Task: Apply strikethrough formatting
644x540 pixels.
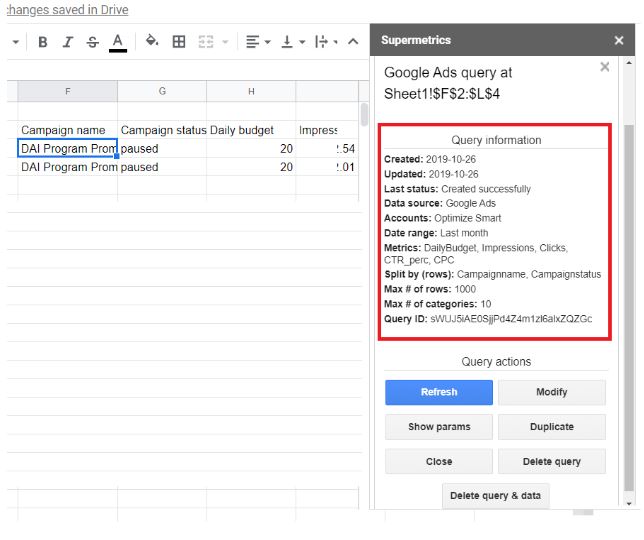Action: click(x=93, y=41)
